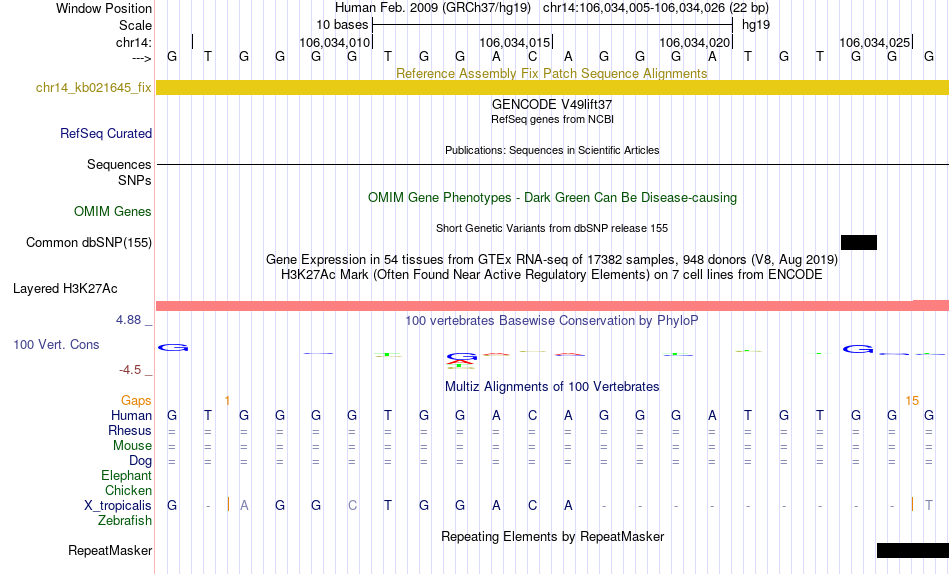Click the 'Zebrafish' species label
Viewport: 950px width, 574px height.
click(x=125, y=521)
